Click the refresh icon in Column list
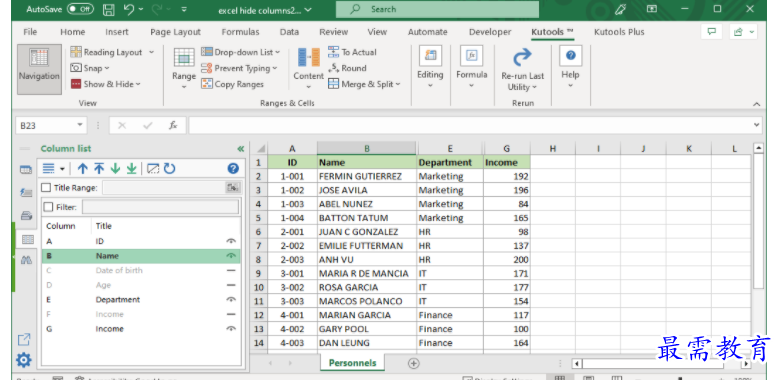Screen dimensions: 779x380 (x=169, y=169)
